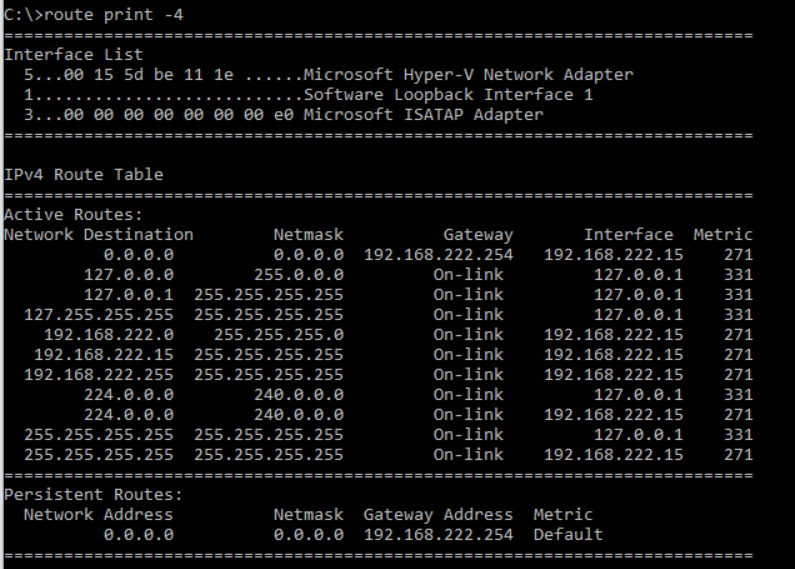This screenshot has width=795, height=569.
Task: Click the 'Default' metric in persistent routes
Action: (x=568, y=535)
